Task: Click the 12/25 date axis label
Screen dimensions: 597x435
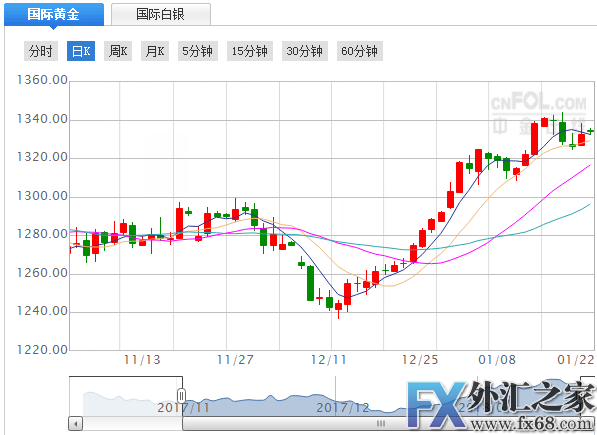Action: pos(420,360)
